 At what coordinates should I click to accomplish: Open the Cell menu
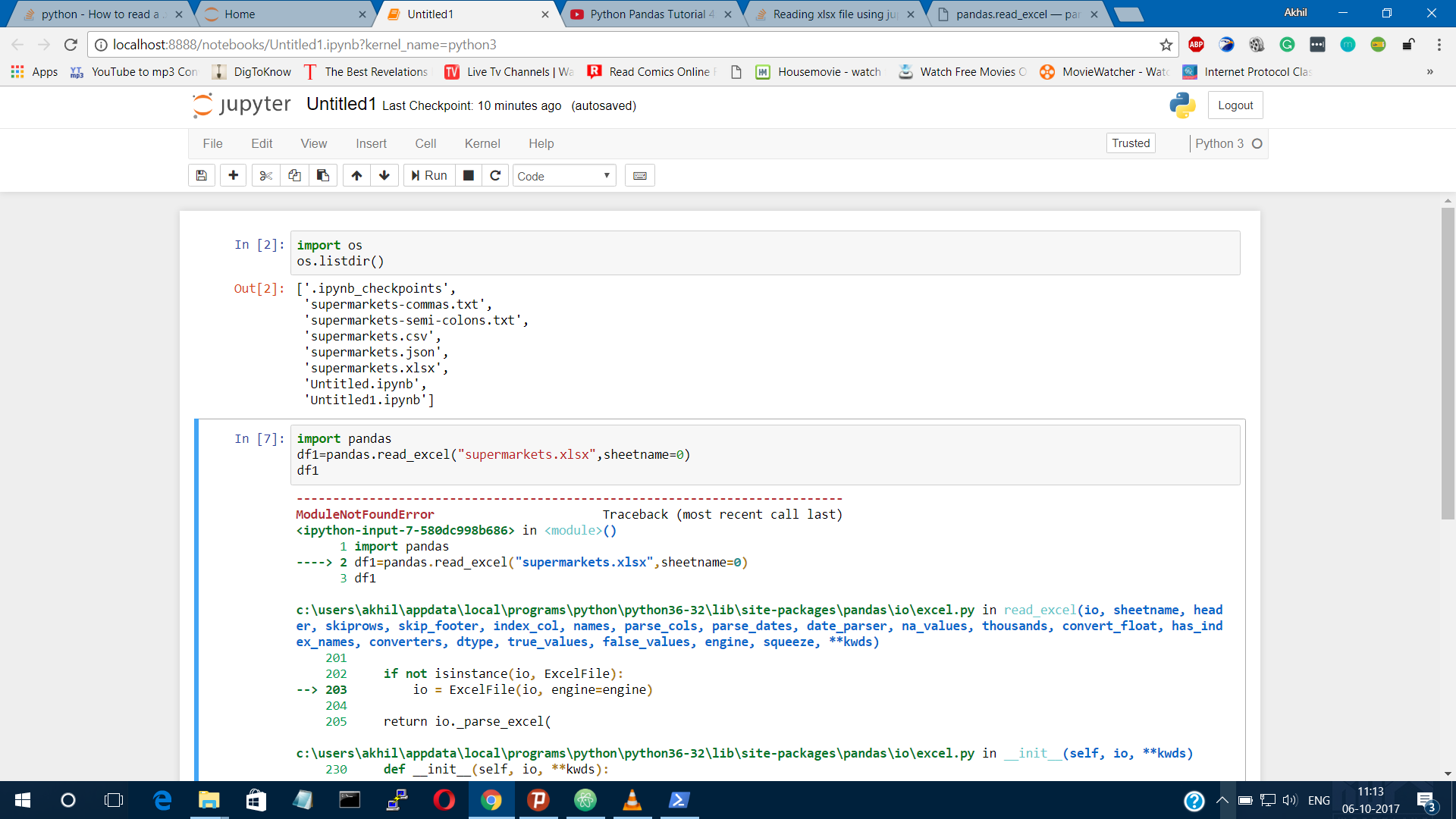[425, 143]
